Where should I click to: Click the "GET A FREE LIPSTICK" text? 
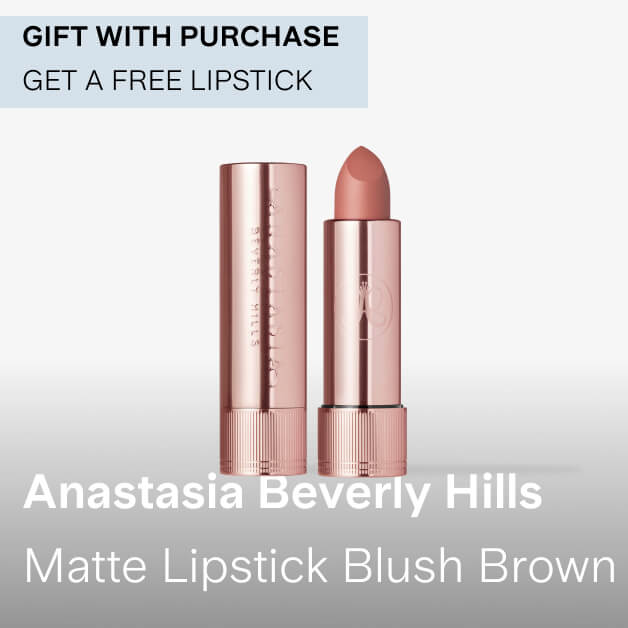coord(167,80)
